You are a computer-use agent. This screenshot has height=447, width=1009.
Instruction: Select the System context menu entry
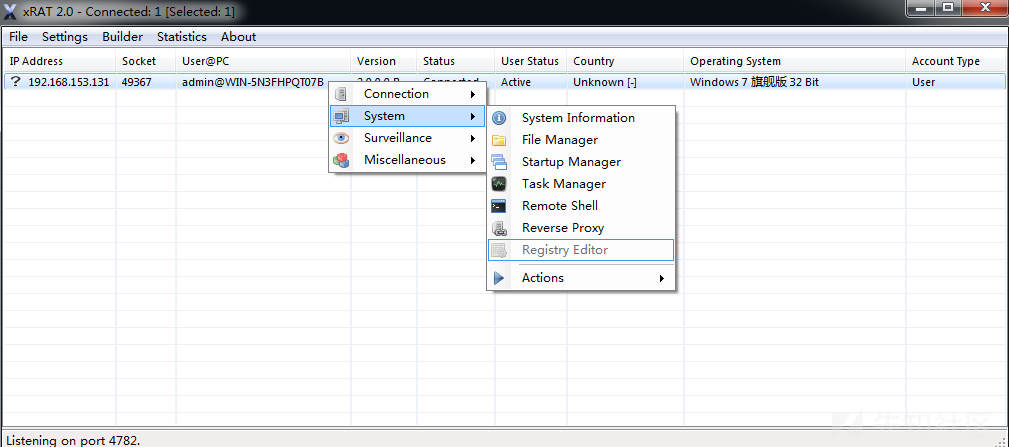click(407, 116)
